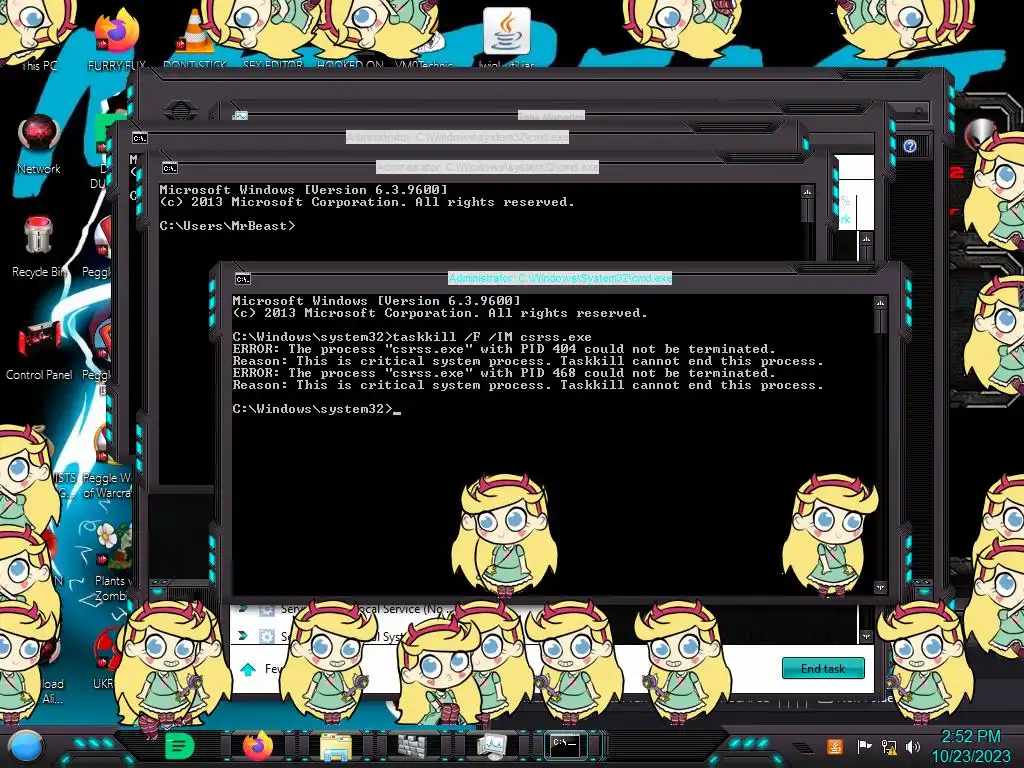Open the Java coffee cup desktop shortcut

(x=506, y=36)
